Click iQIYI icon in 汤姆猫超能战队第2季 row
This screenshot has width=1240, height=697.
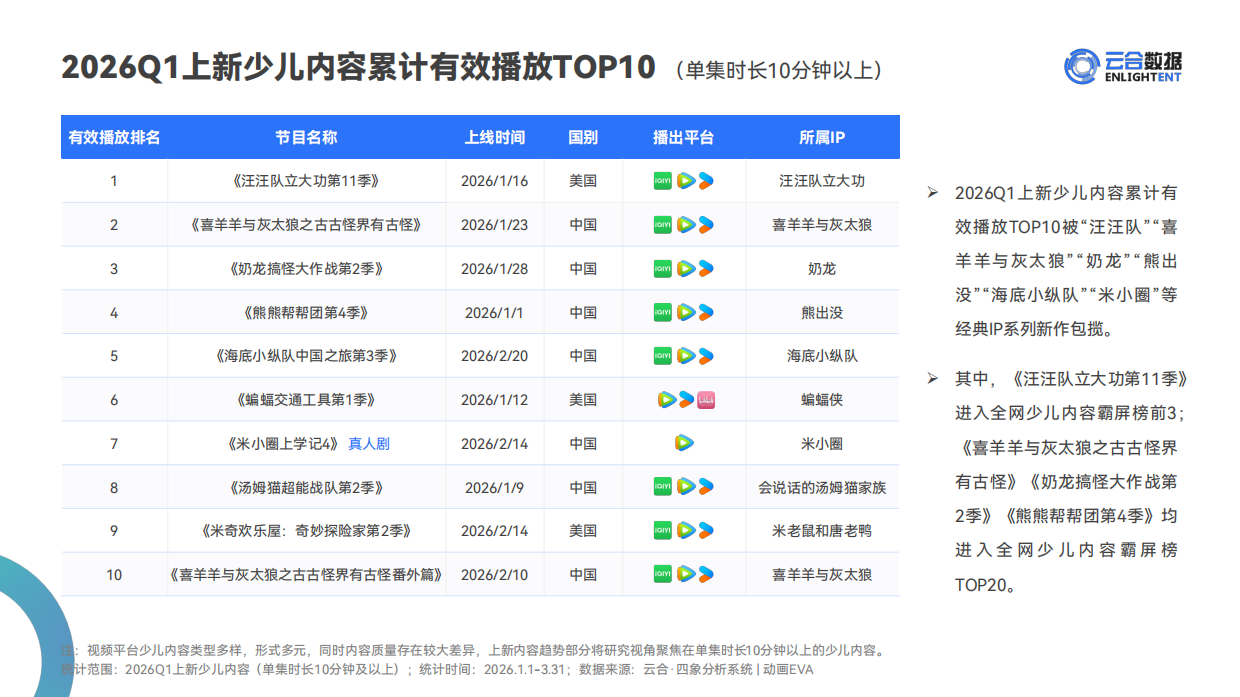coord(662,487)
